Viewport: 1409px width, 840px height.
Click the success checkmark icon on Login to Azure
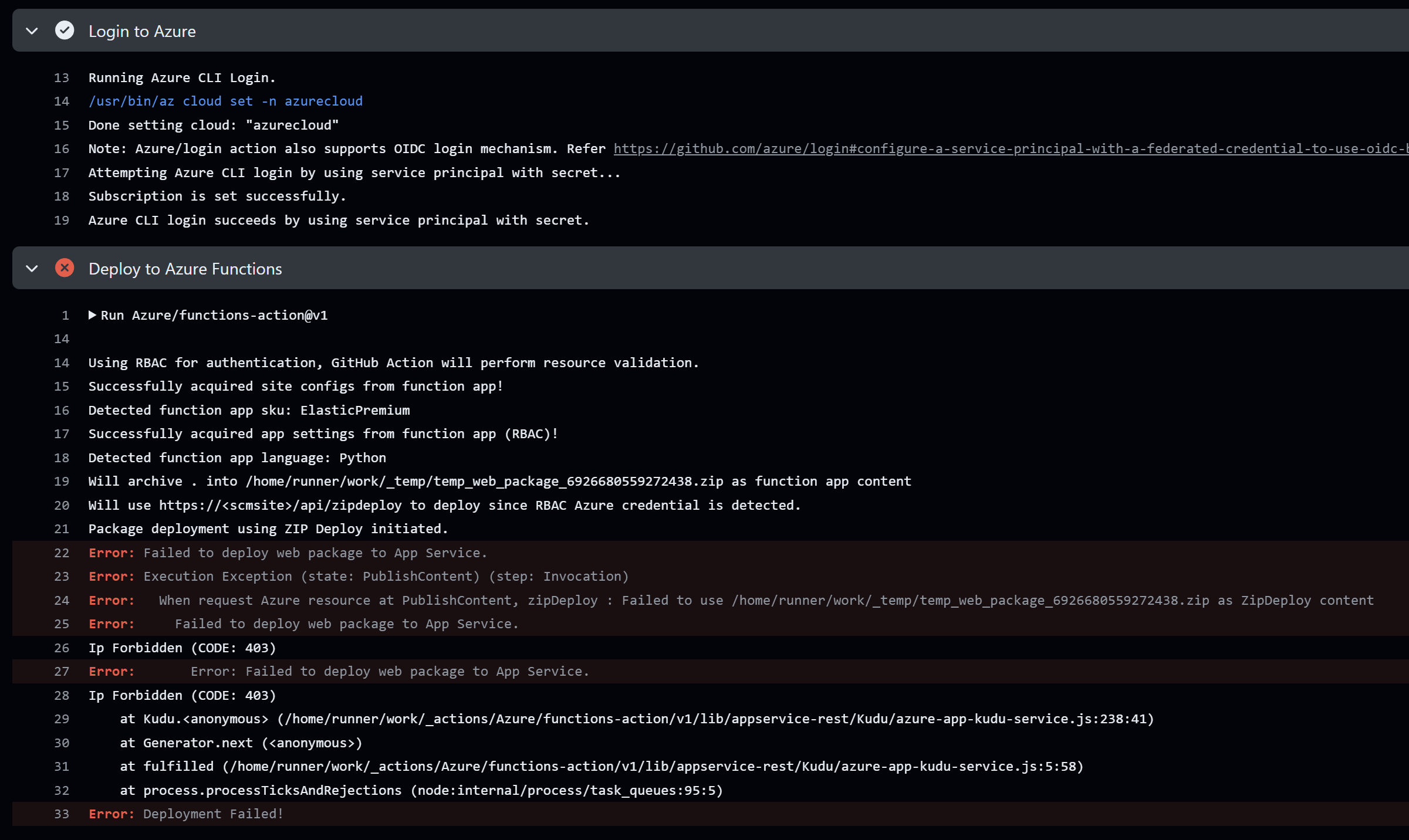point(65,31)
